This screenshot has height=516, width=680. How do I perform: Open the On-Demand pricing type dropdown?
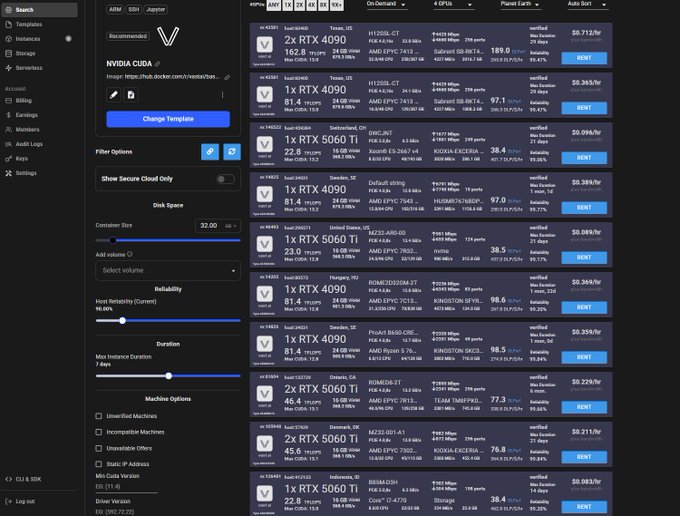click(x=386, y=4)
